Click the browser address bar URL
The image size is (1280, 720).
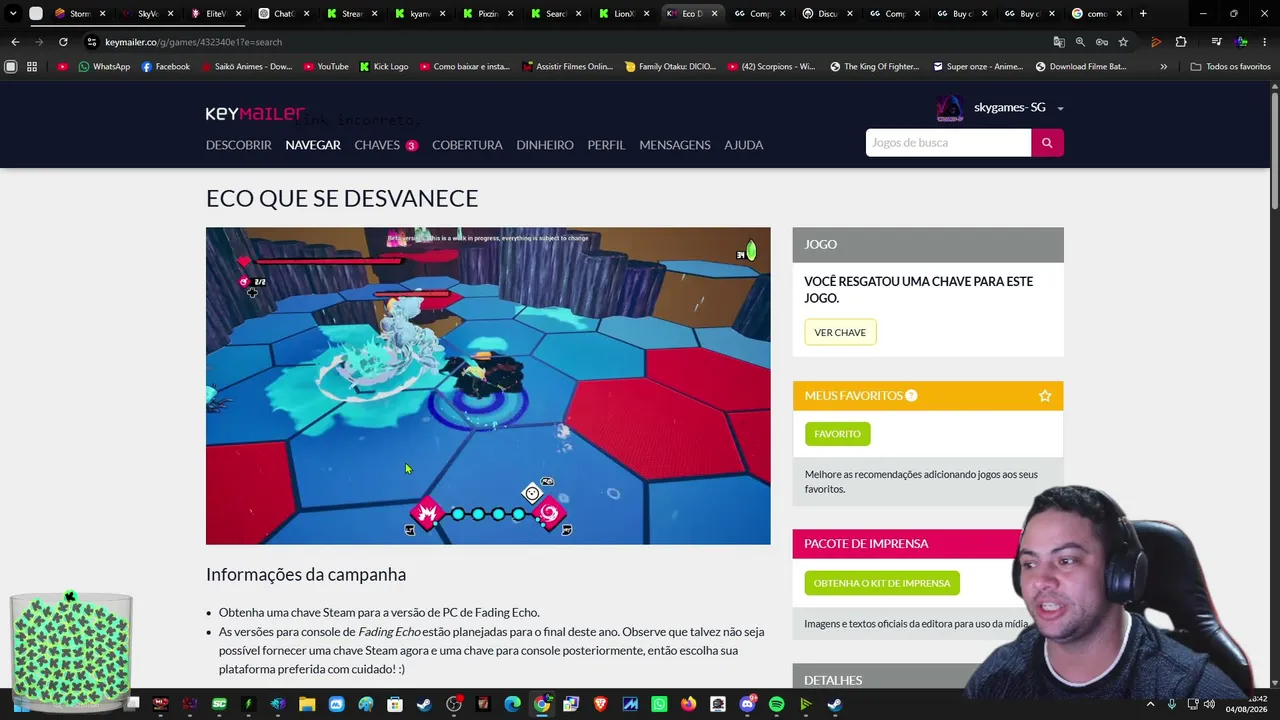coord(193,42)
